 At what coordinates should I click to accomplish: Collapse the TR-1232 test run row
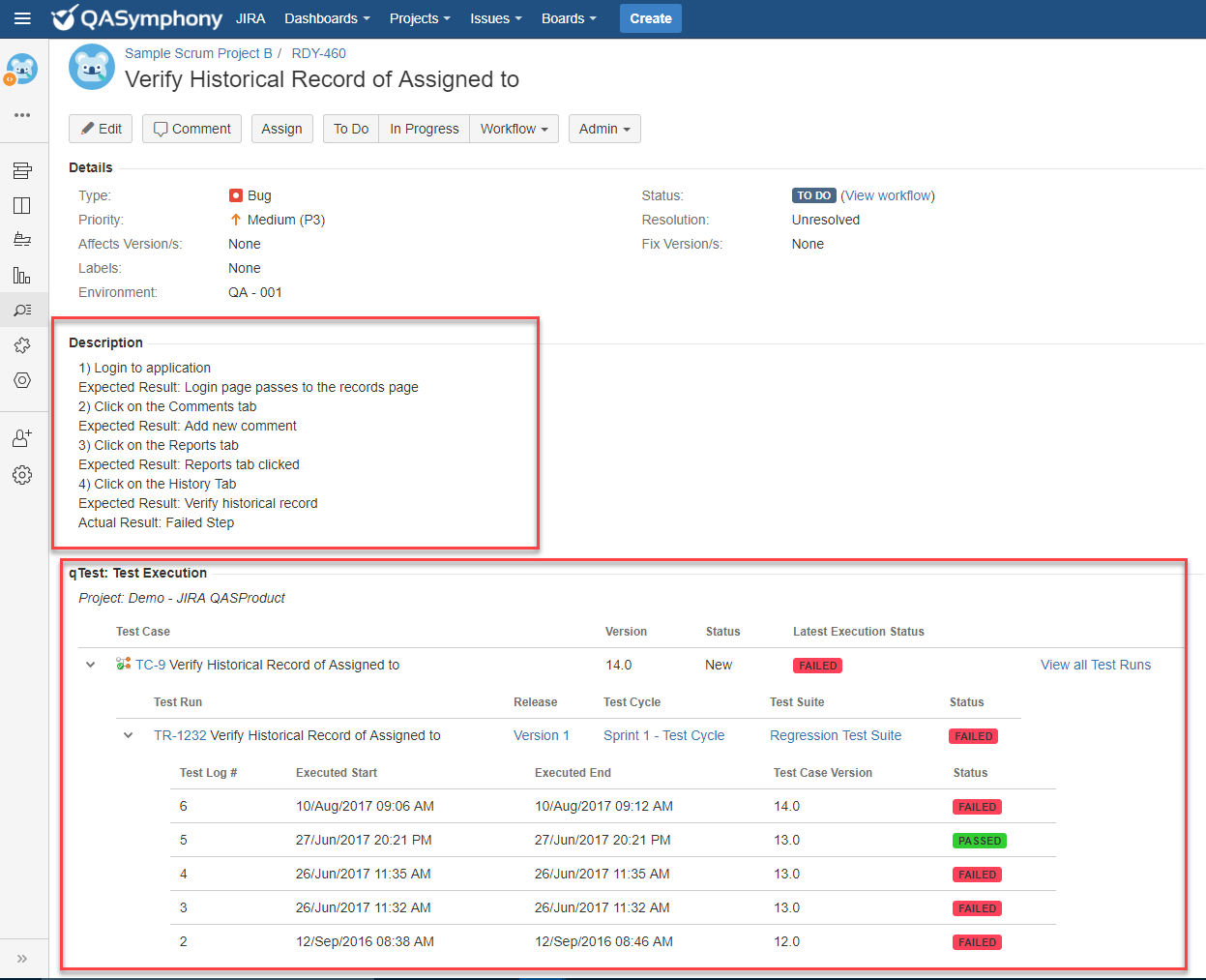pyautogui.click(x=128, y=735)
